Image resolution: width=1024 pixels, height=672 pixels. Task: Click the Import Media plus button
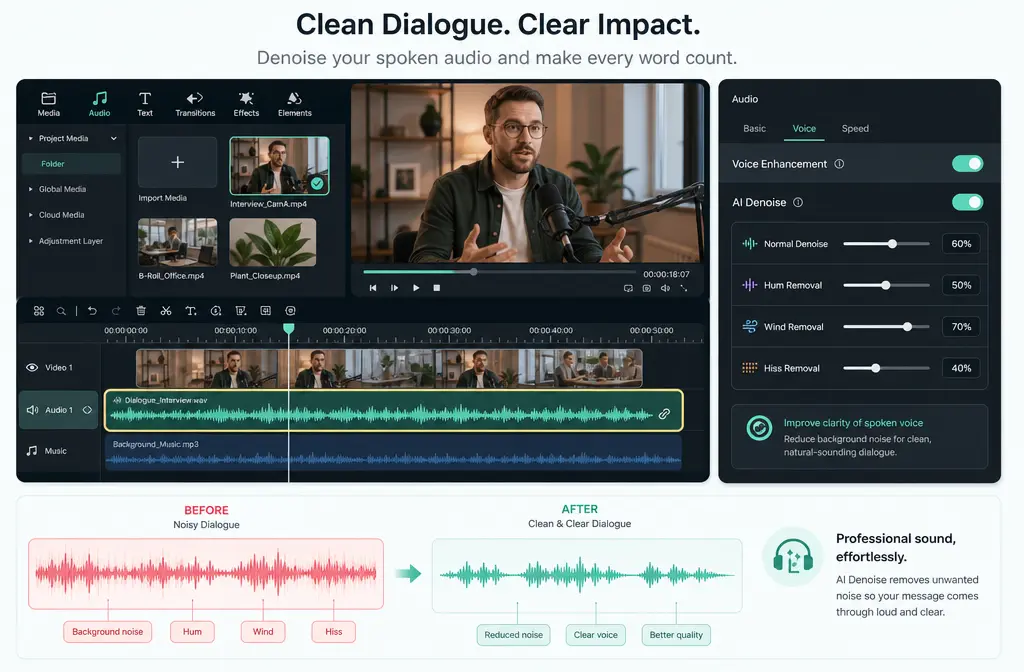point(178,162)
